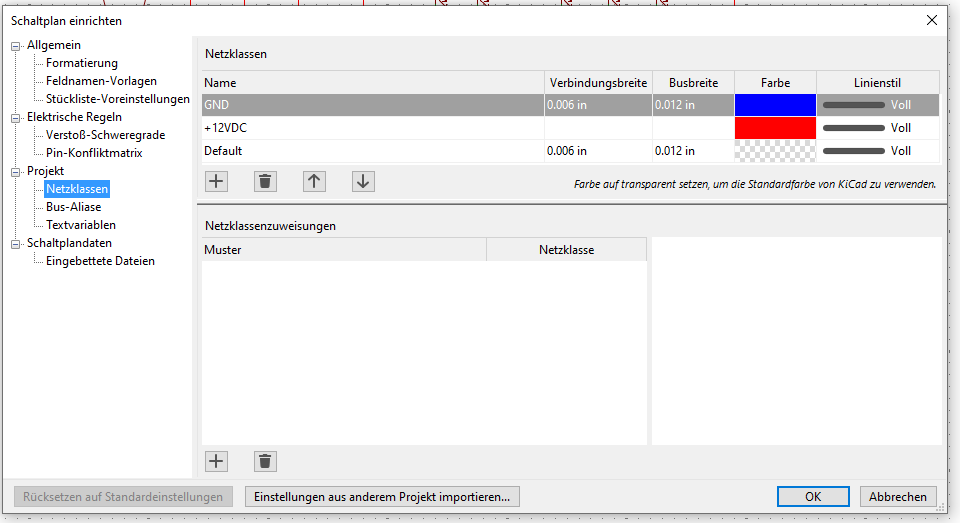Click Abbrechen to cancel
Image resolution: width=960 pixels, height=523 pixels.
coord(897,496)
